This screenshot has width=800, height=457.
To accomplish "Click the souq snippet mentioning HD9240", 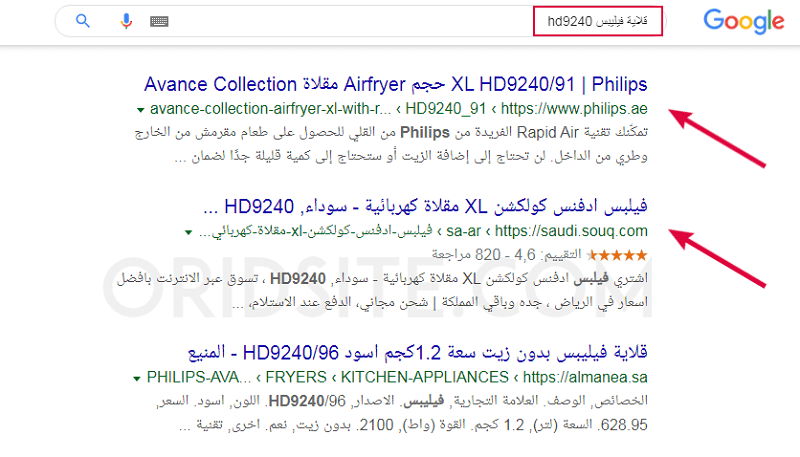I will coord(382,279).
